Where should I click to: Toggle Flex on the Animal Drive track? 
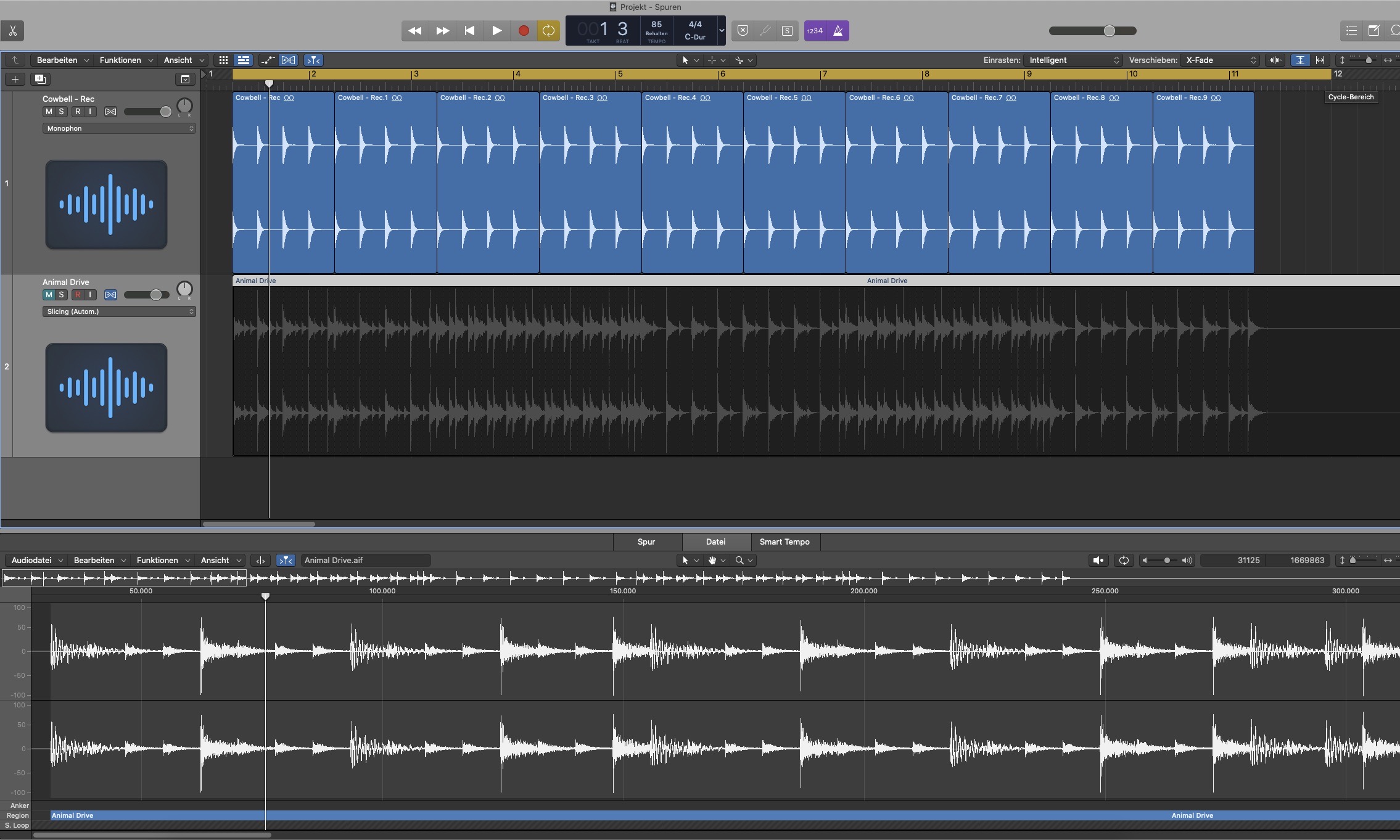pos(110,295)
